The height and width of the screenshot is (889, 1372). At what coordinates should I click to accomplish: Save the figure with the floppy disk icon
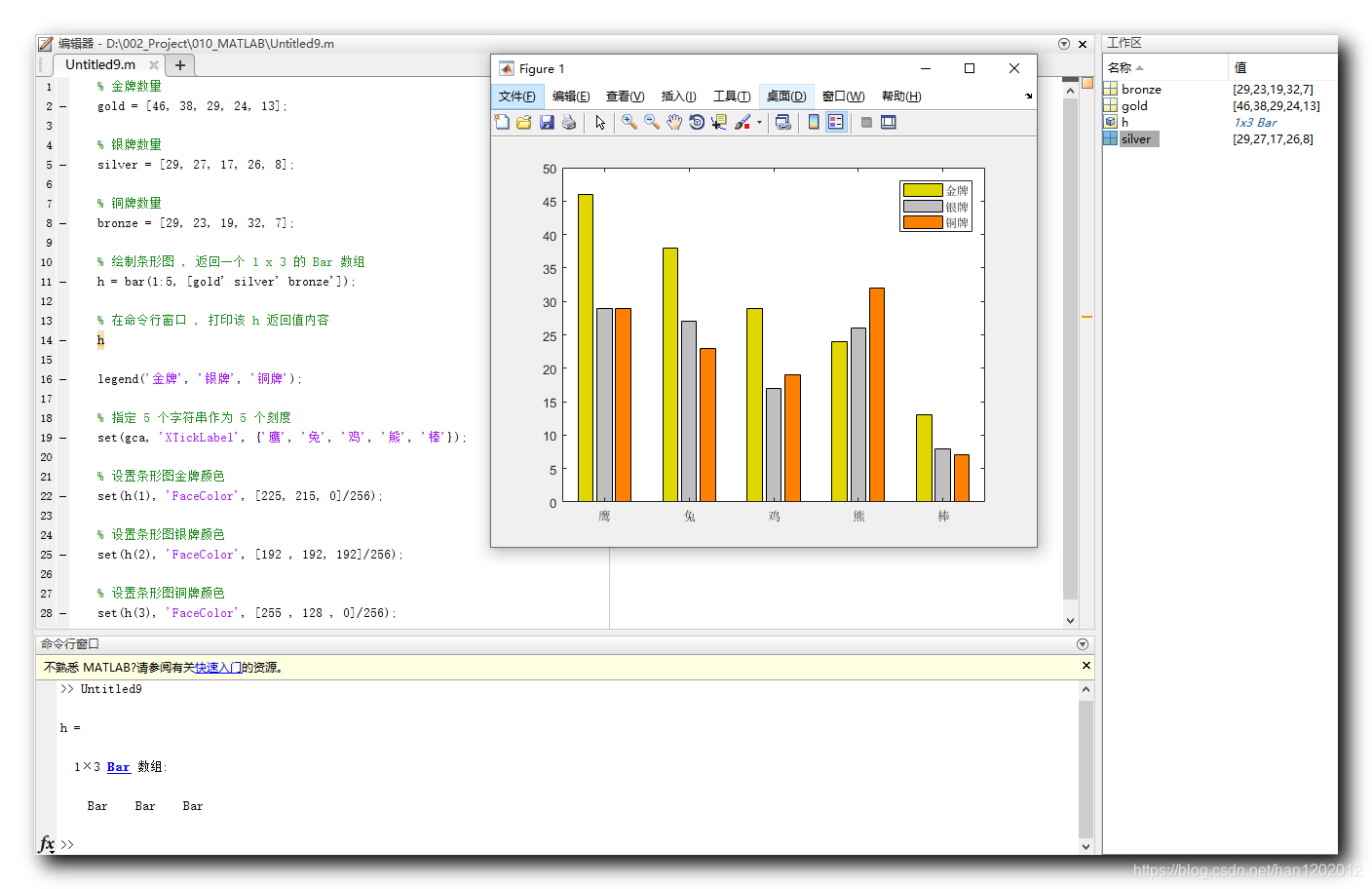(x=547, y=122)
